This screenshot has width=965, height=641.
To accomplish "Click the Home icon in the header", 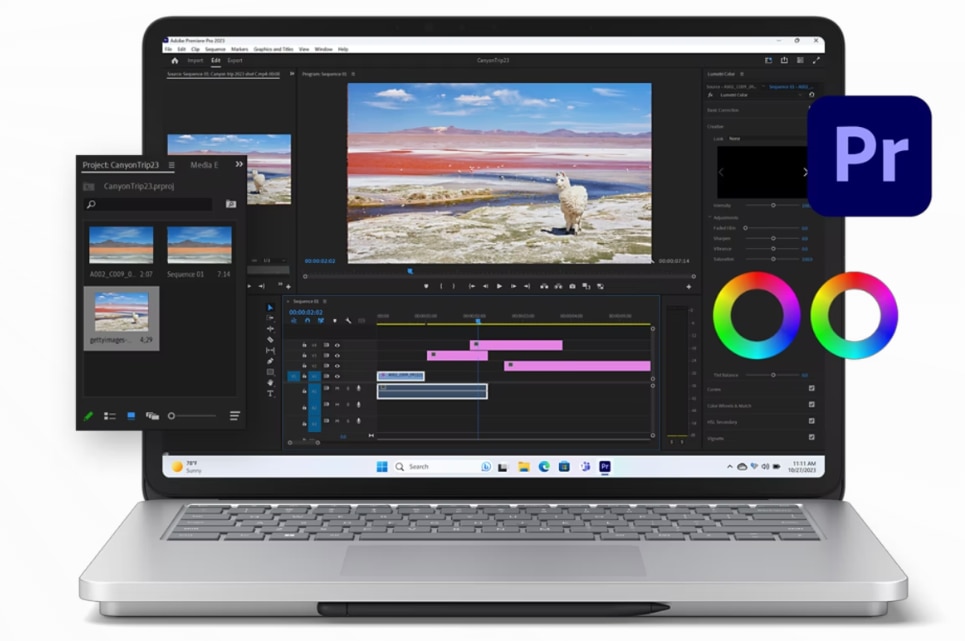I will coord(174,61).
